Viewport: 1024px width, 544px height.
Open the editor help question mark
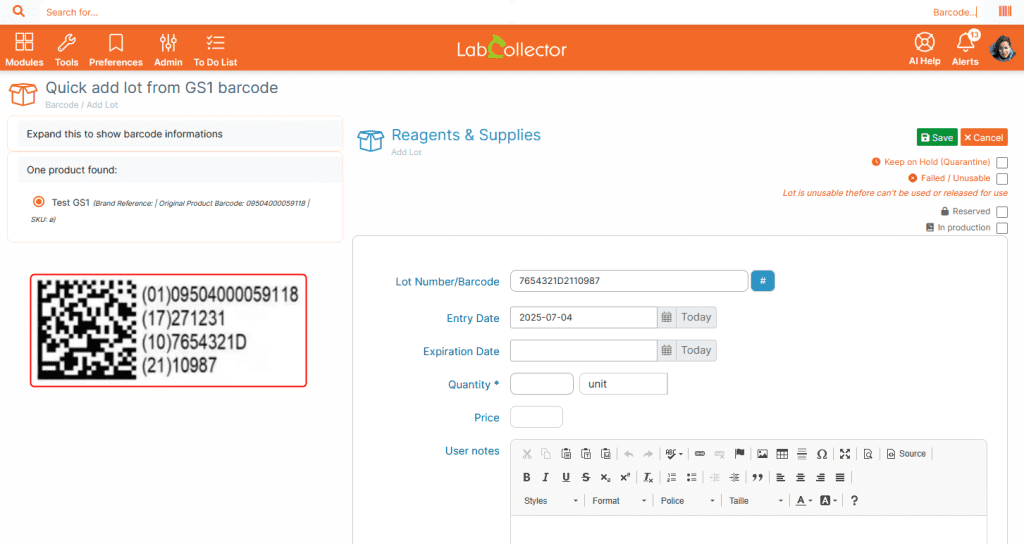[x=854, y=501]
